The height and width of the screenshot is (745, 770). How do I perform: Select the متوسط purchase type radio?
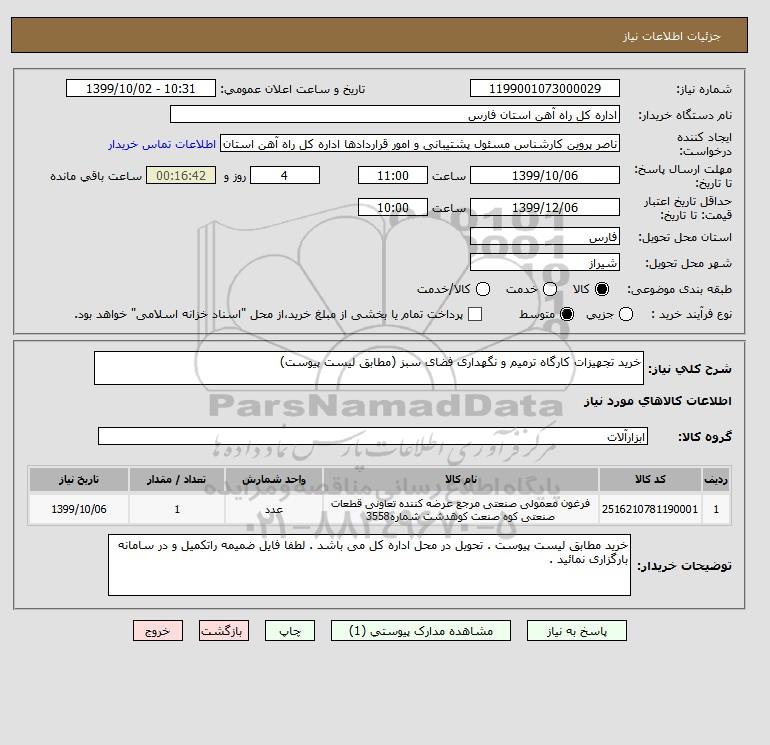[x=567, y=314]
